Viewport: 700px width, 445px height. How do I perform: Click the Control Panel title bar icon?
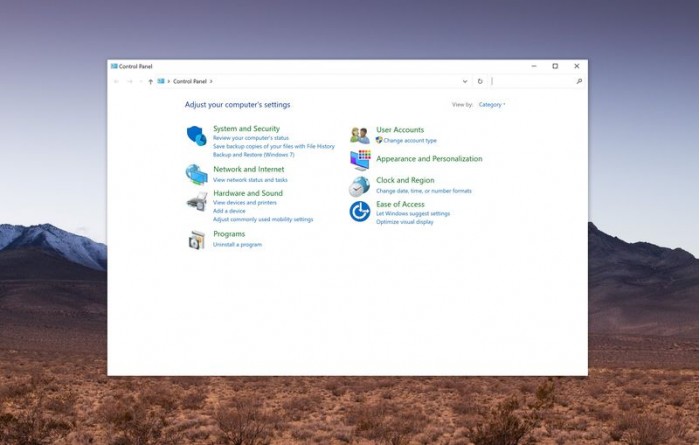[114, 66]
